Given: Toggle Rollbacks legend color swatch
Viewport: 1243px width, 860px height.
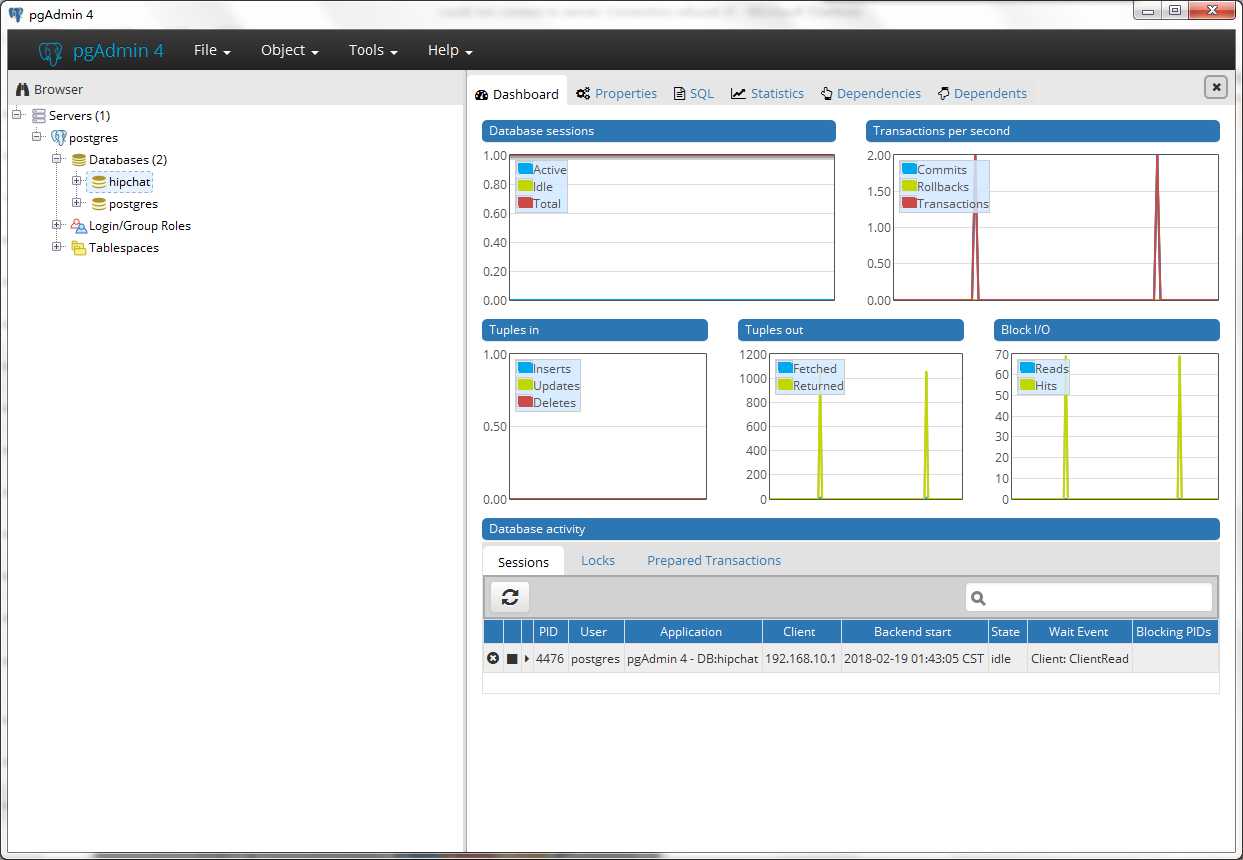Looking at the screenshot, I should (x=909, y=186).
